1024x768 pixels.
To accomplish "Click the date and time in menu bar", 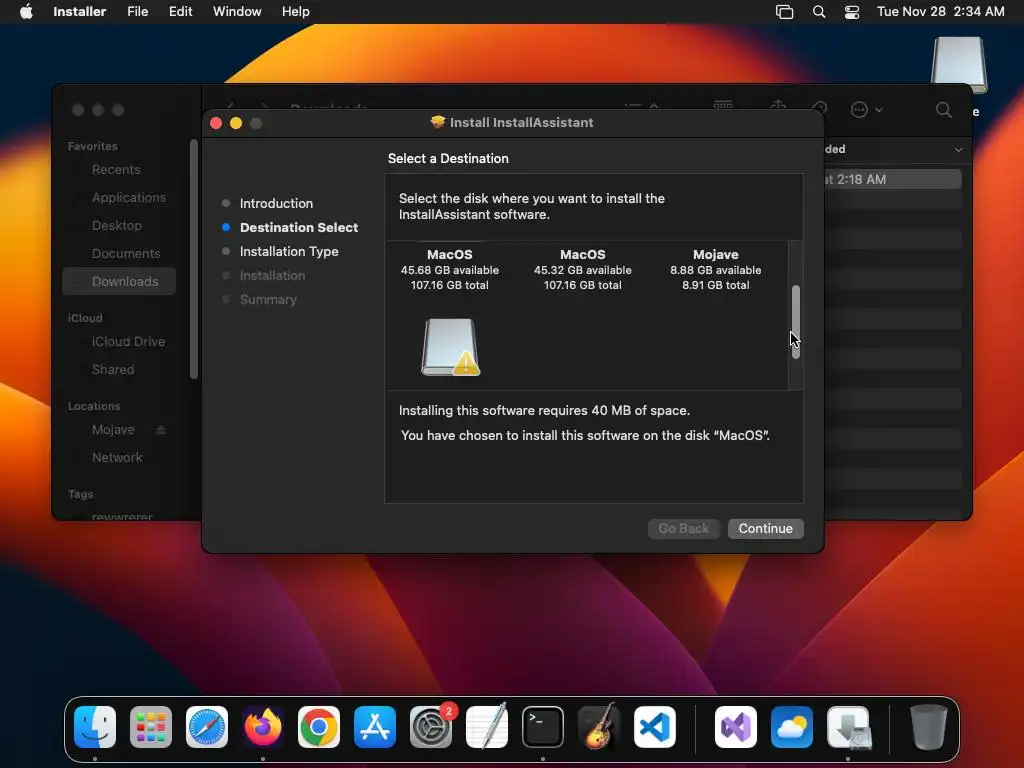I will [940, 12].
